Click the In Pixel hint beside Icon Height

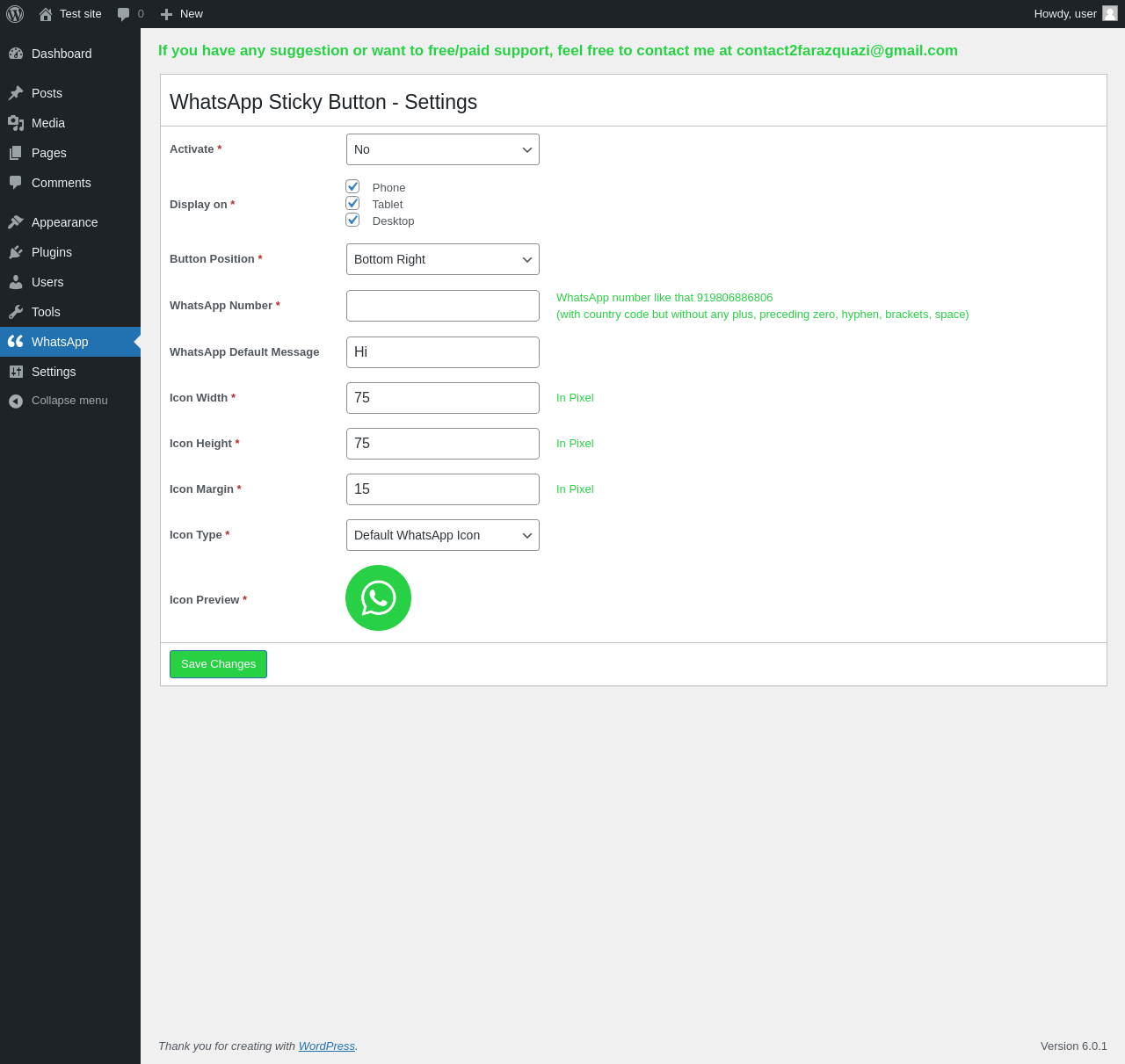click(x=575, y=444)
